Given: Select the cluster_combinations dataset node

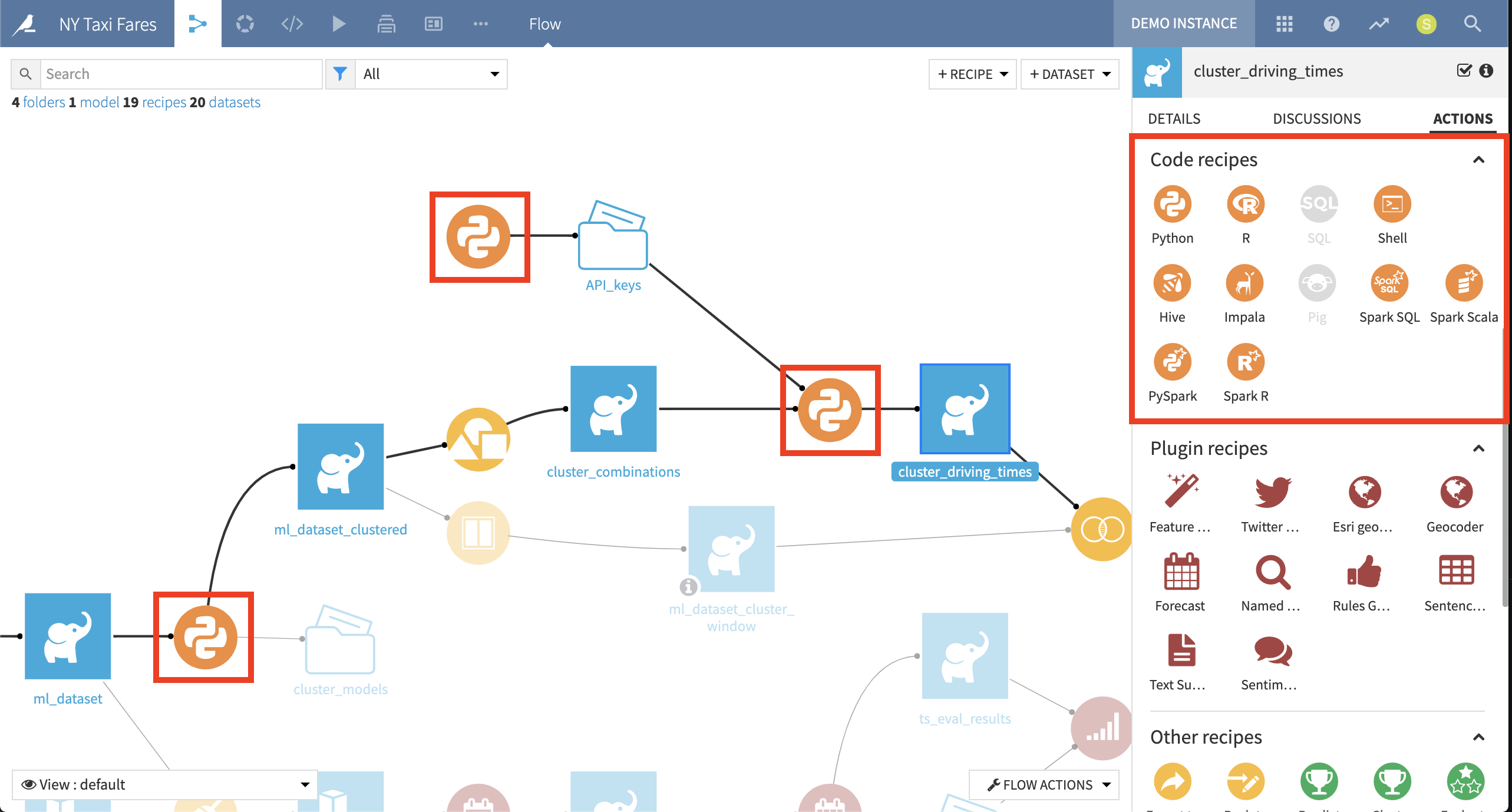Looking at the screenshot, I should (613, 408).
